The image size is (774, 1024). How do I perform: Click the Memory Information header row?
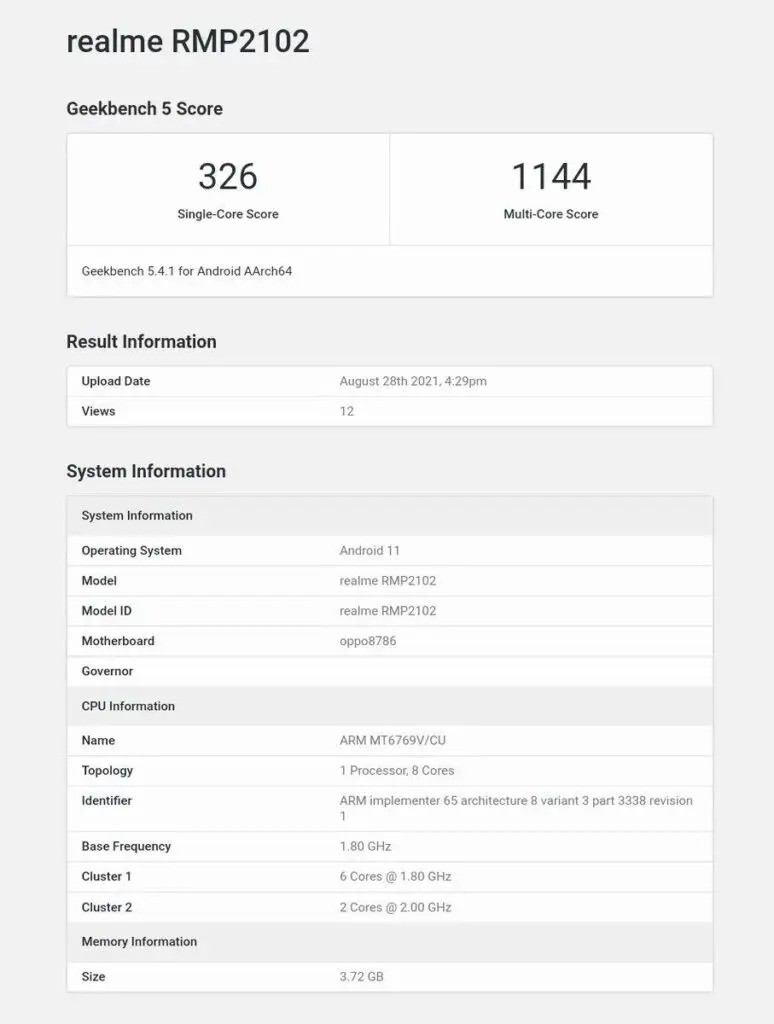(390, 942)
